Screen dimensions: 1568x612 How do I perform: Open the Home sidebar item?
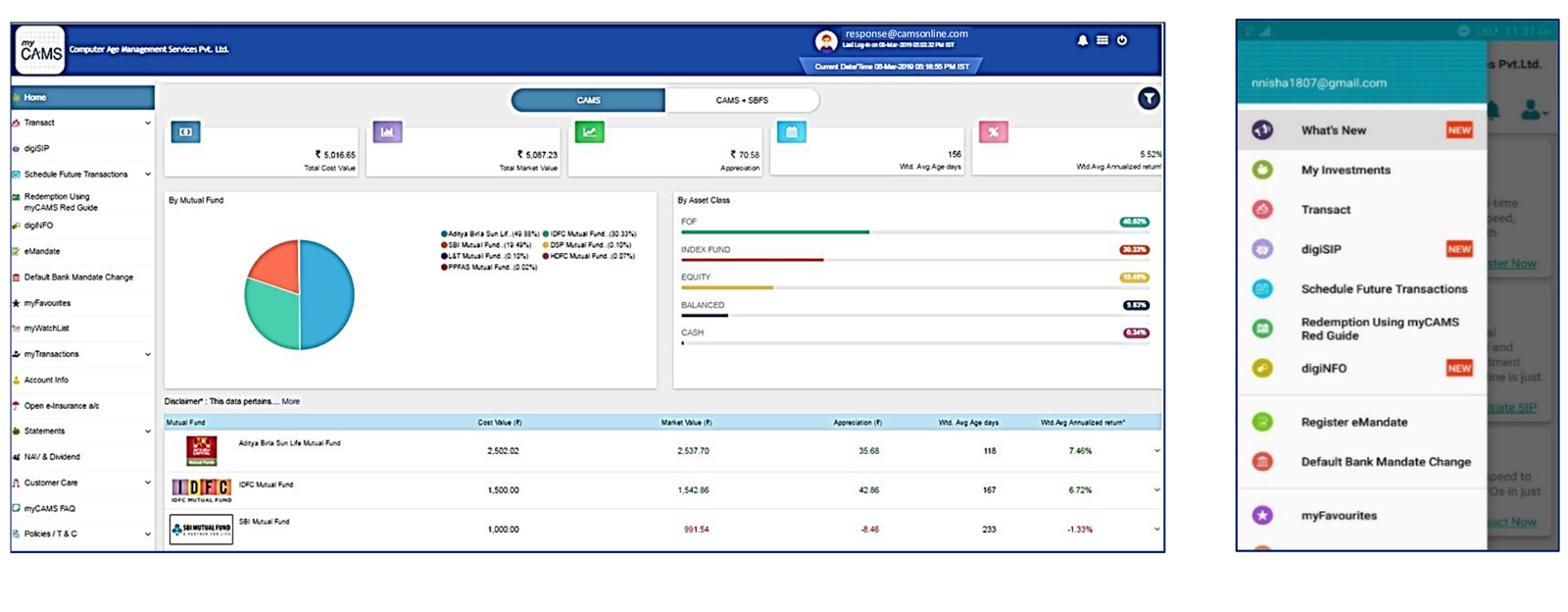pos(82,97)
